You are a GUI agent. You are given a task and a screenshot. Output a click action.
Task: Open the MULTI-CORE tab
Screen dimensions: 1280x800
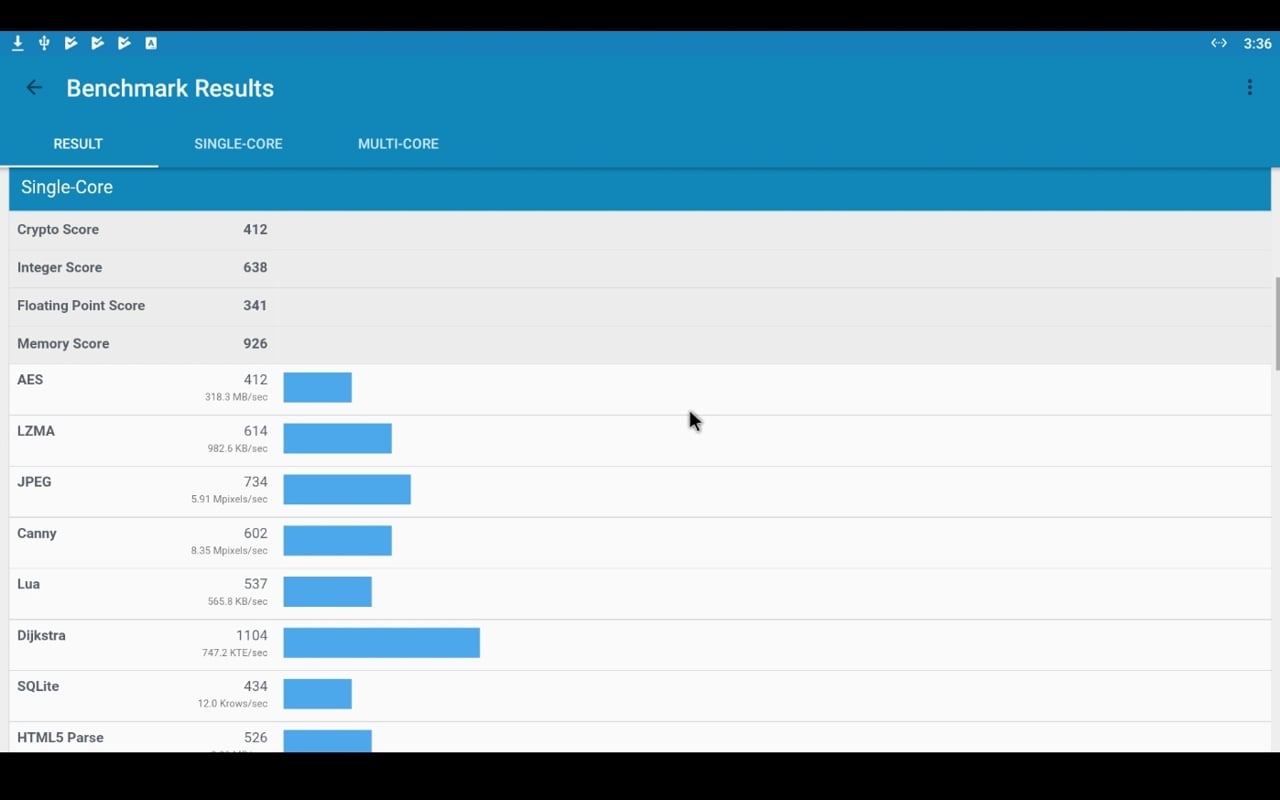tap(398, 144)
